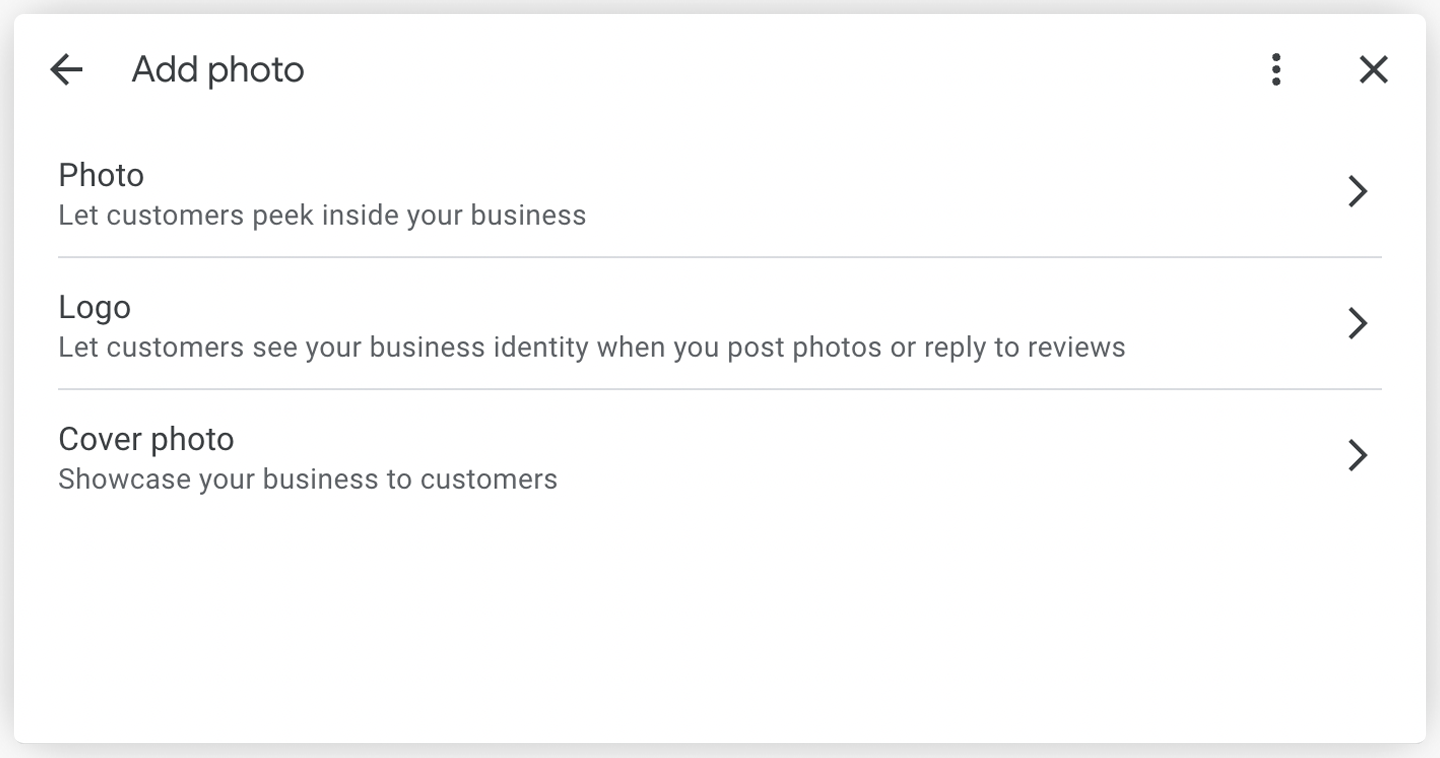Screen dimensions: 1440x758
Task: Click the back arrow icon
Action: 66,70
